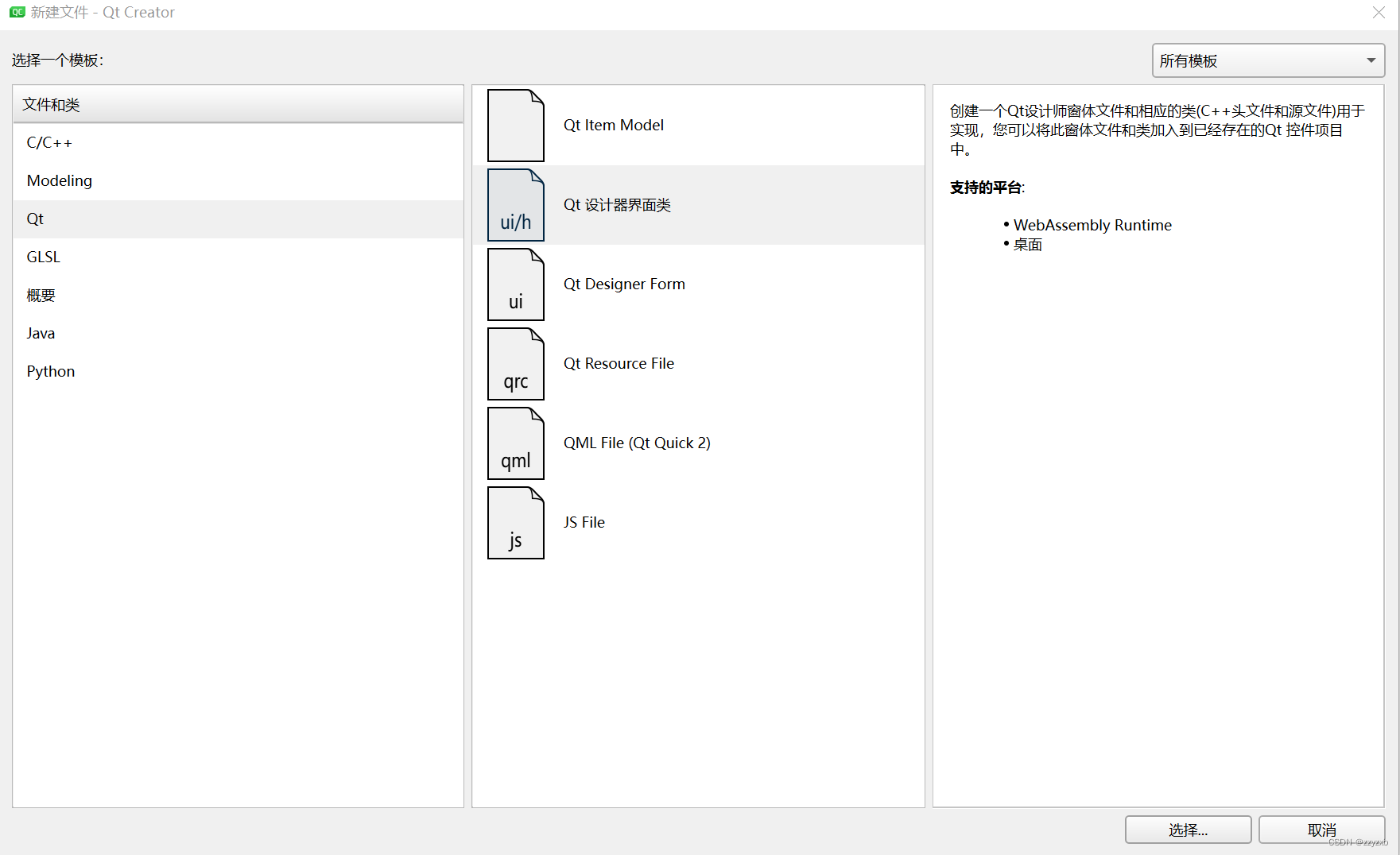Click the js file icon
This screenshot has height=855, width=1400.
click(516, 523)
